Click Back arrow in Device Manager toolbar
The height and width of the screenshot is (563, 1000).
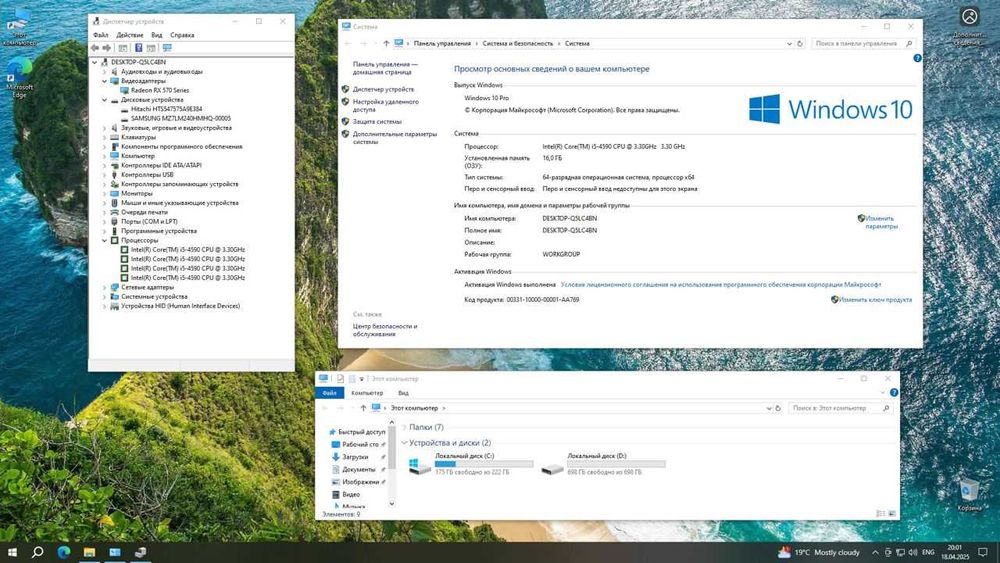[x=95, y=48]
